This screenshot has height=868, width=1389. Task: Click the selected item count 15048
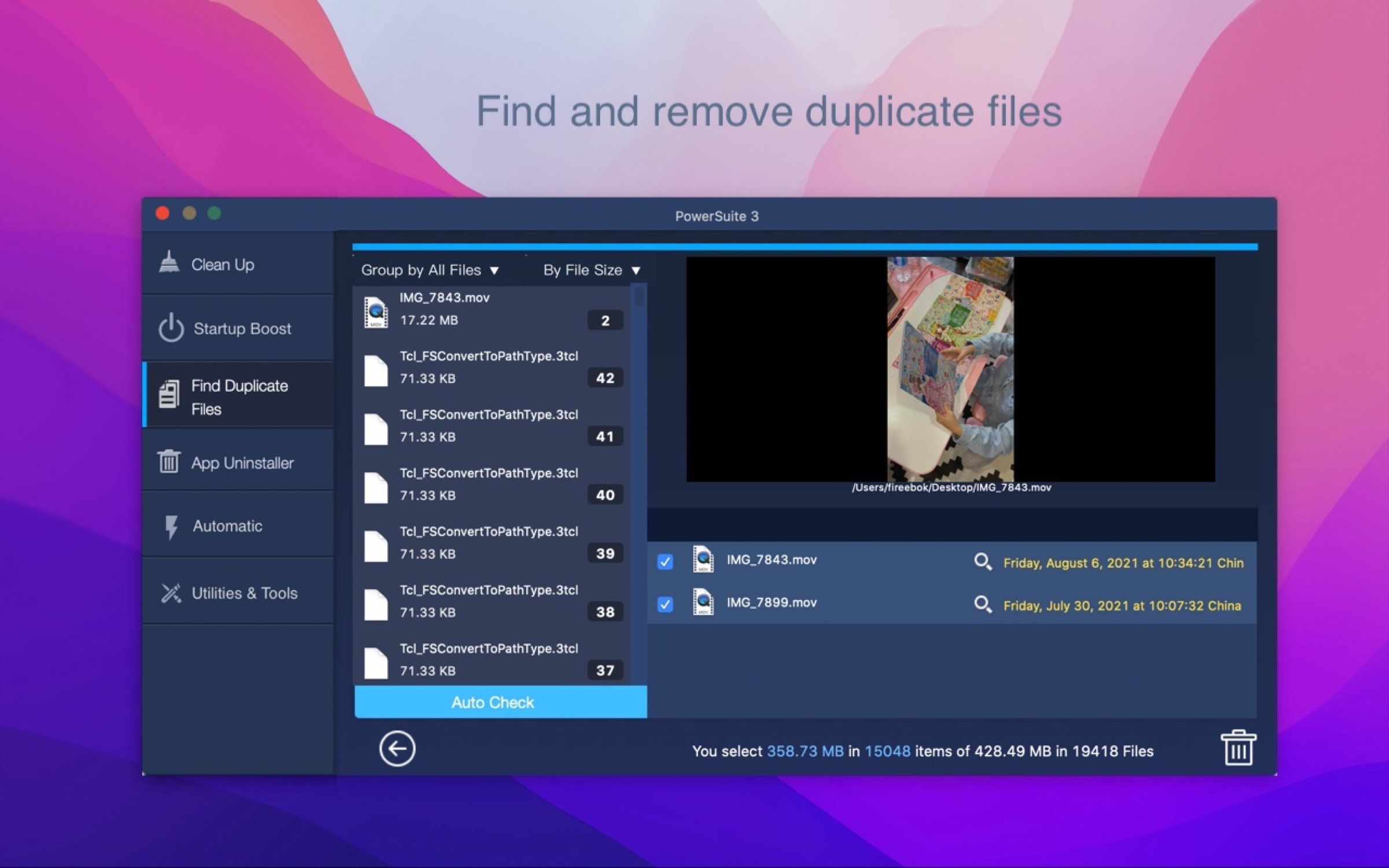coord(887,751)
